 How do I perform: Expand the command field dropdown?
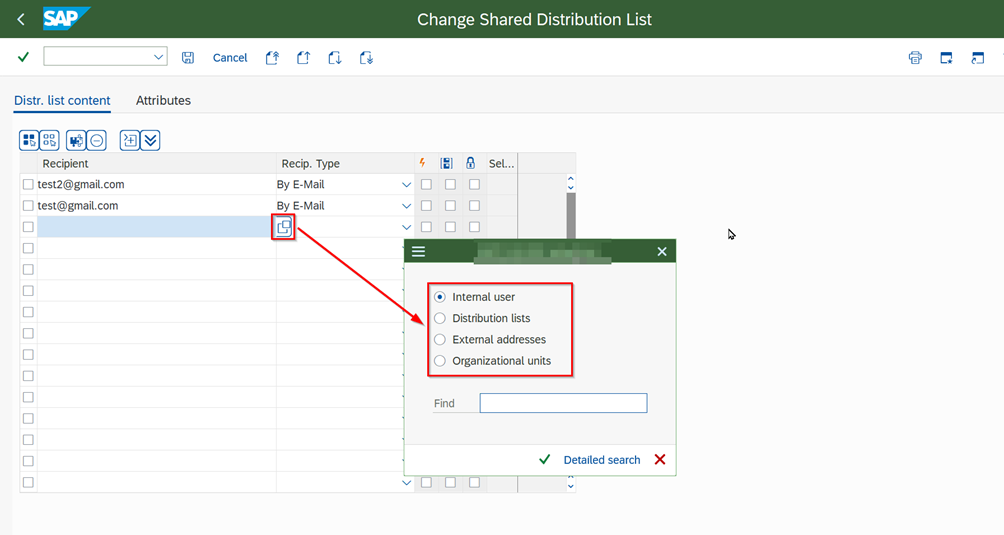coord(158,58)
